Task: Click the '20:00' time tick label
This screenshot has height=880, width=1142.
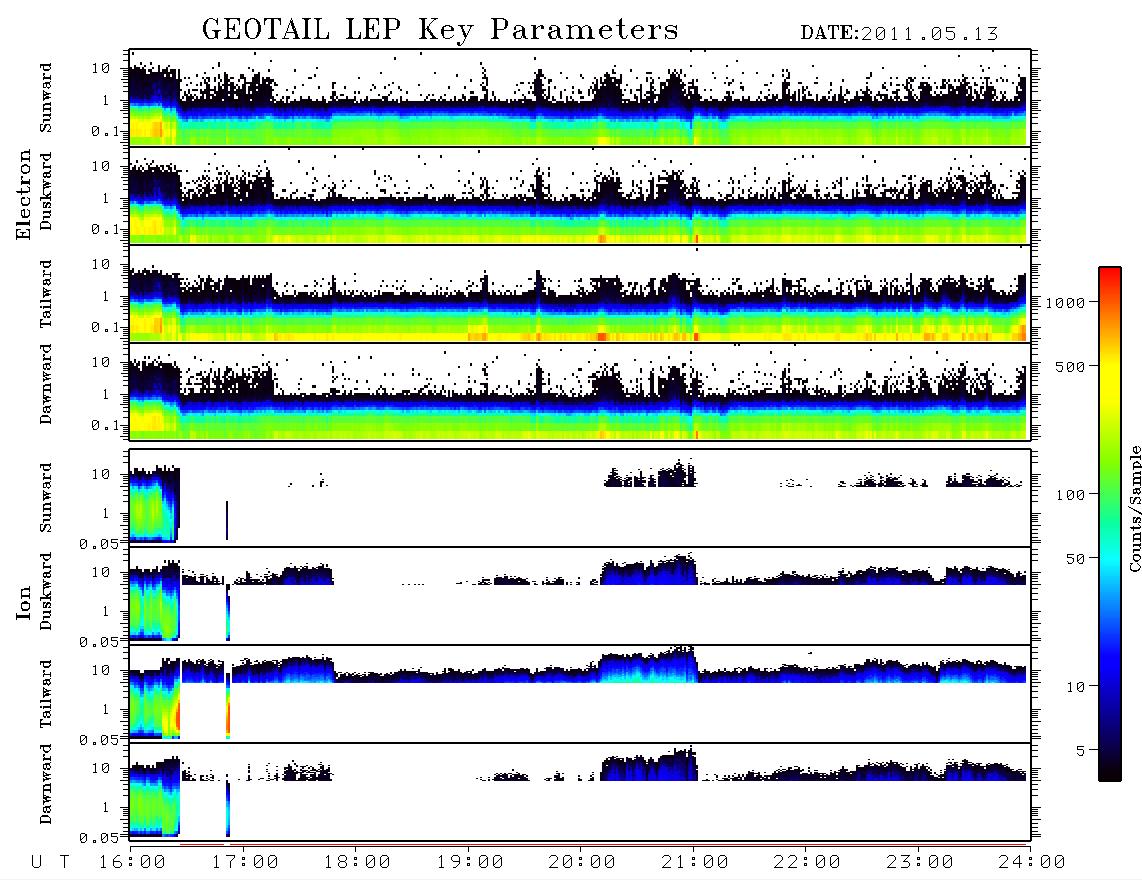Action: pos(583,862)
